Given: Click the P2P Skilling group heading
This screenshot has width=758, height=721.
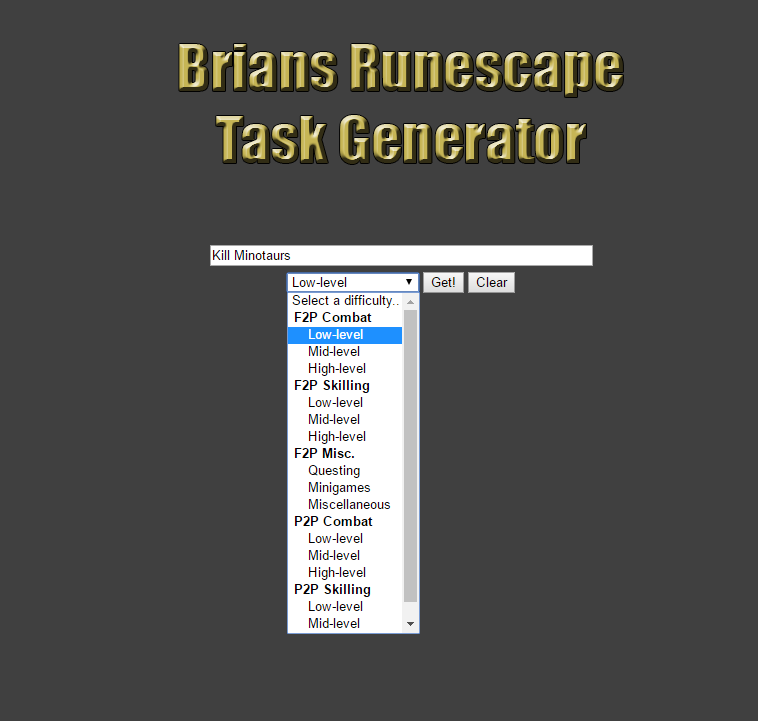Looking at the screenshot, I should click(345, 590).
